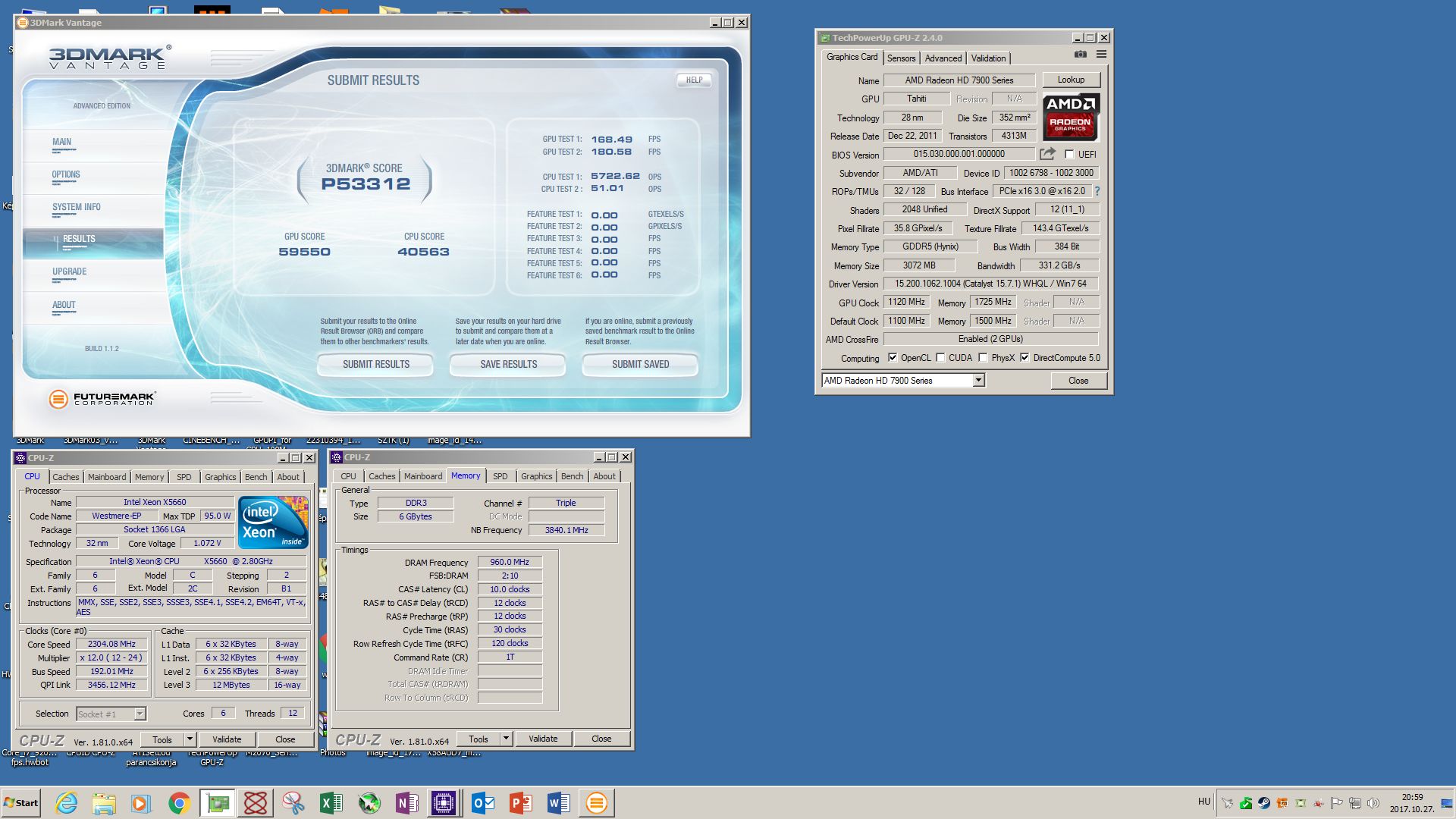Image resolution: width=1456 pixels, height=819 pixels.
Task: Open Internet Explorer from the taskbar
Action: click(66, 803)
